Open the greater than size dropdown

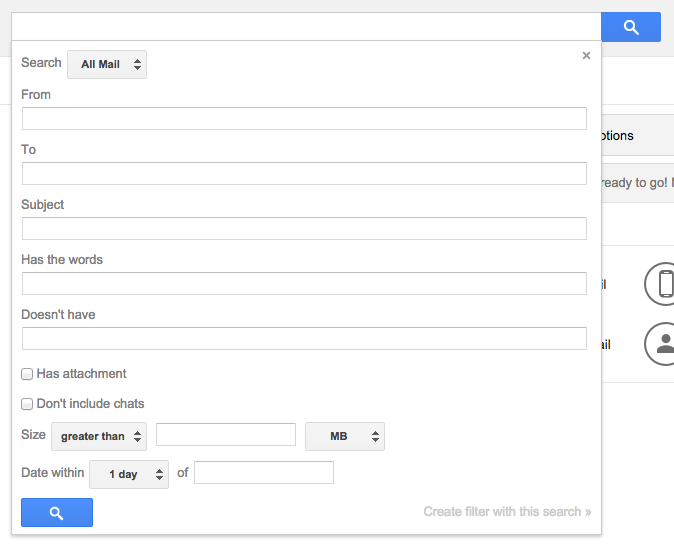(99, 437)
